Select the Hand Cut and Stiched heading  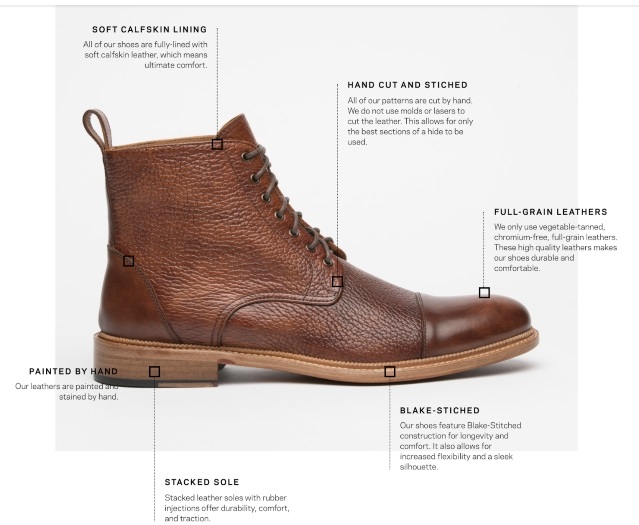pyautogui.click(x=408, y=85)
